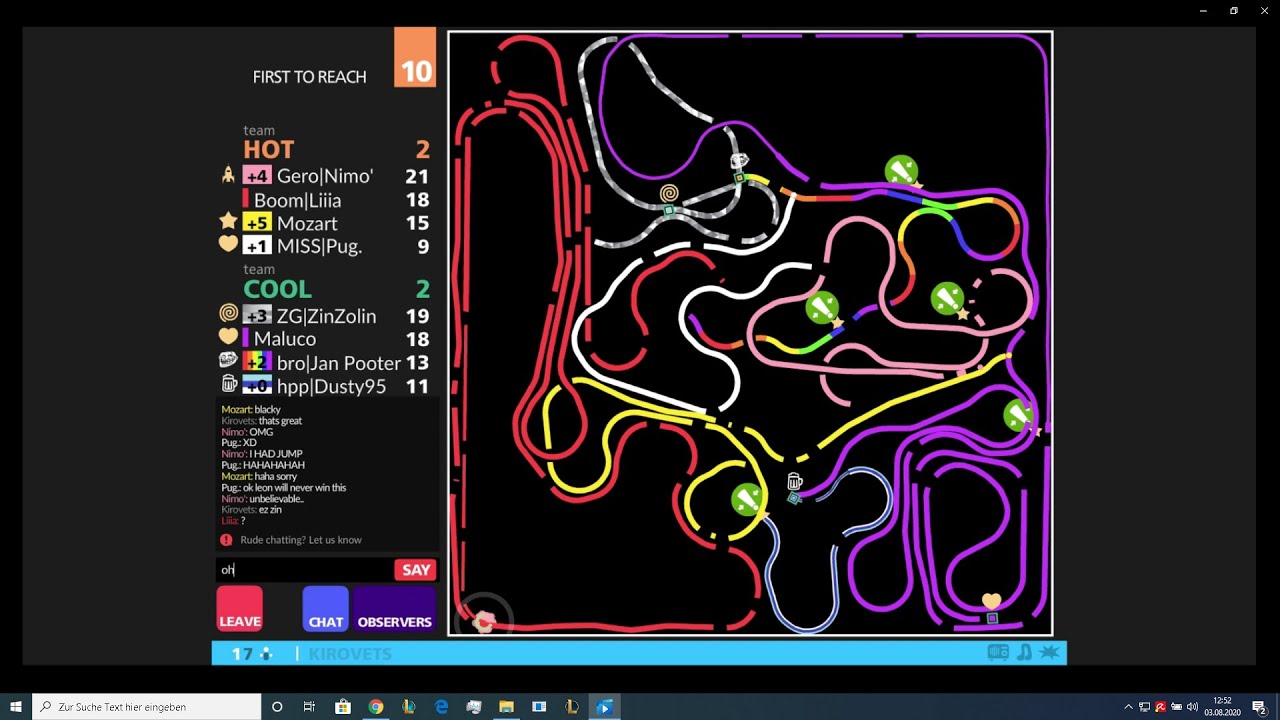Click the team COOL heading
Viewport: 1280px width, 720px height.
pos(277,289)
